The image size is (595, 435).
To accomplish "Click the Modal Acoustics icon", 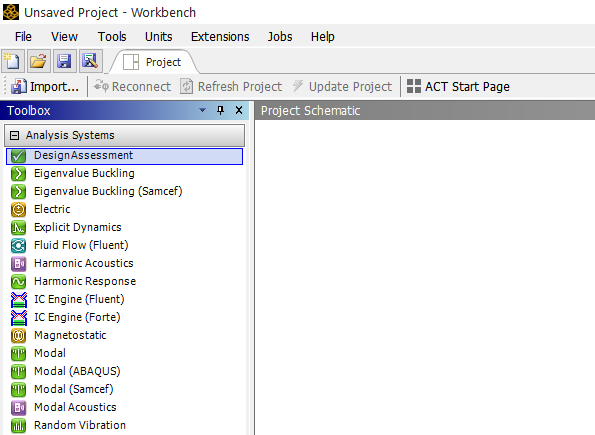I will pos(18,407).
